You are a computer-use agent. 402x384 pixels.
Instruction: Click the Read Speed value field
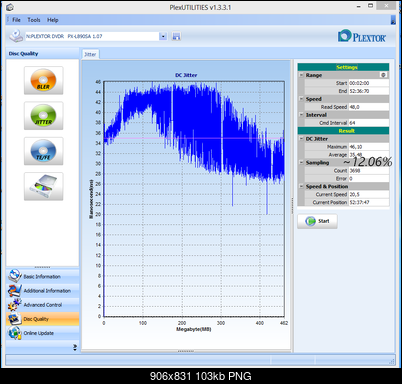click(368, 107)
